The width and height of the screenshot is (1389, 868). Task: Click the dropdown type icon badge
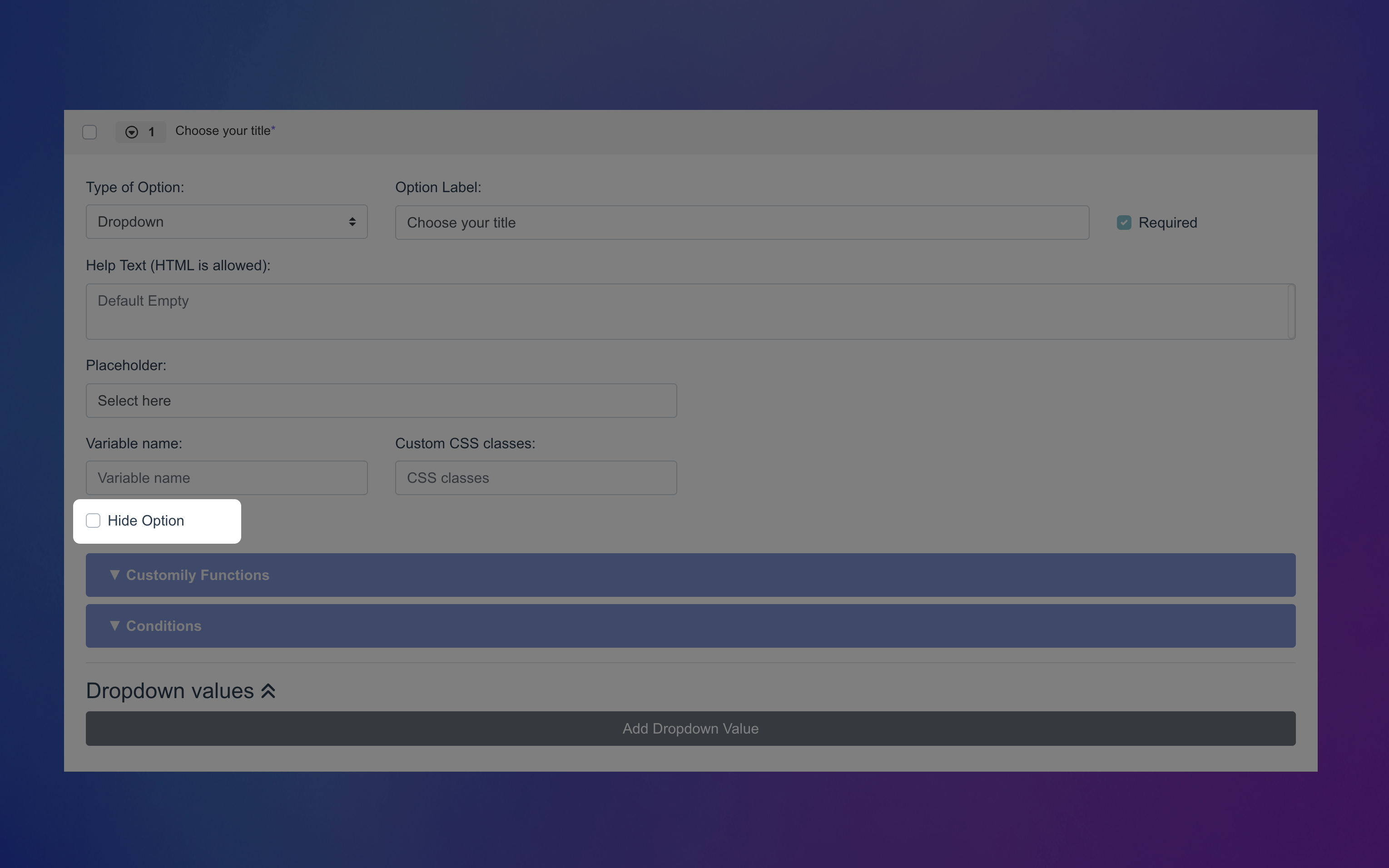[131, 132]
